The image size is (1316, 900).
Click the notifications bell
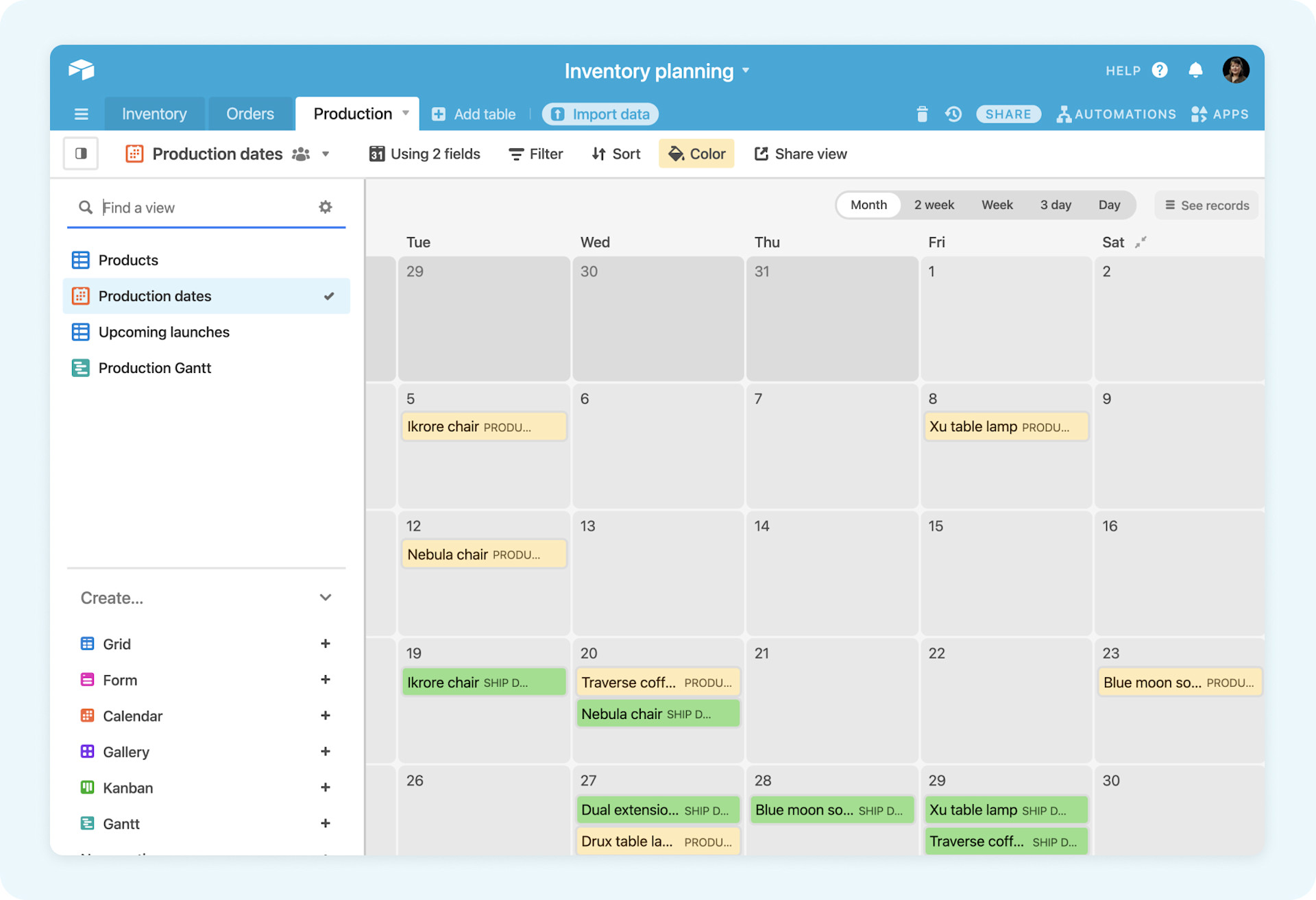pyautogui.click(x=1195, y=69)
